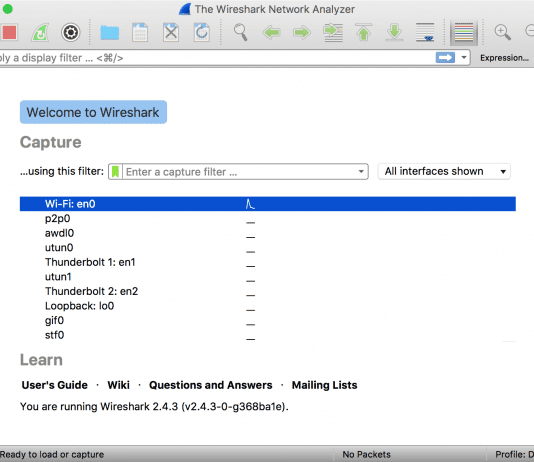The height and width of the screenshot is (462, 534).
Task: Toggle packet list colorize rules
Action: 464,33
